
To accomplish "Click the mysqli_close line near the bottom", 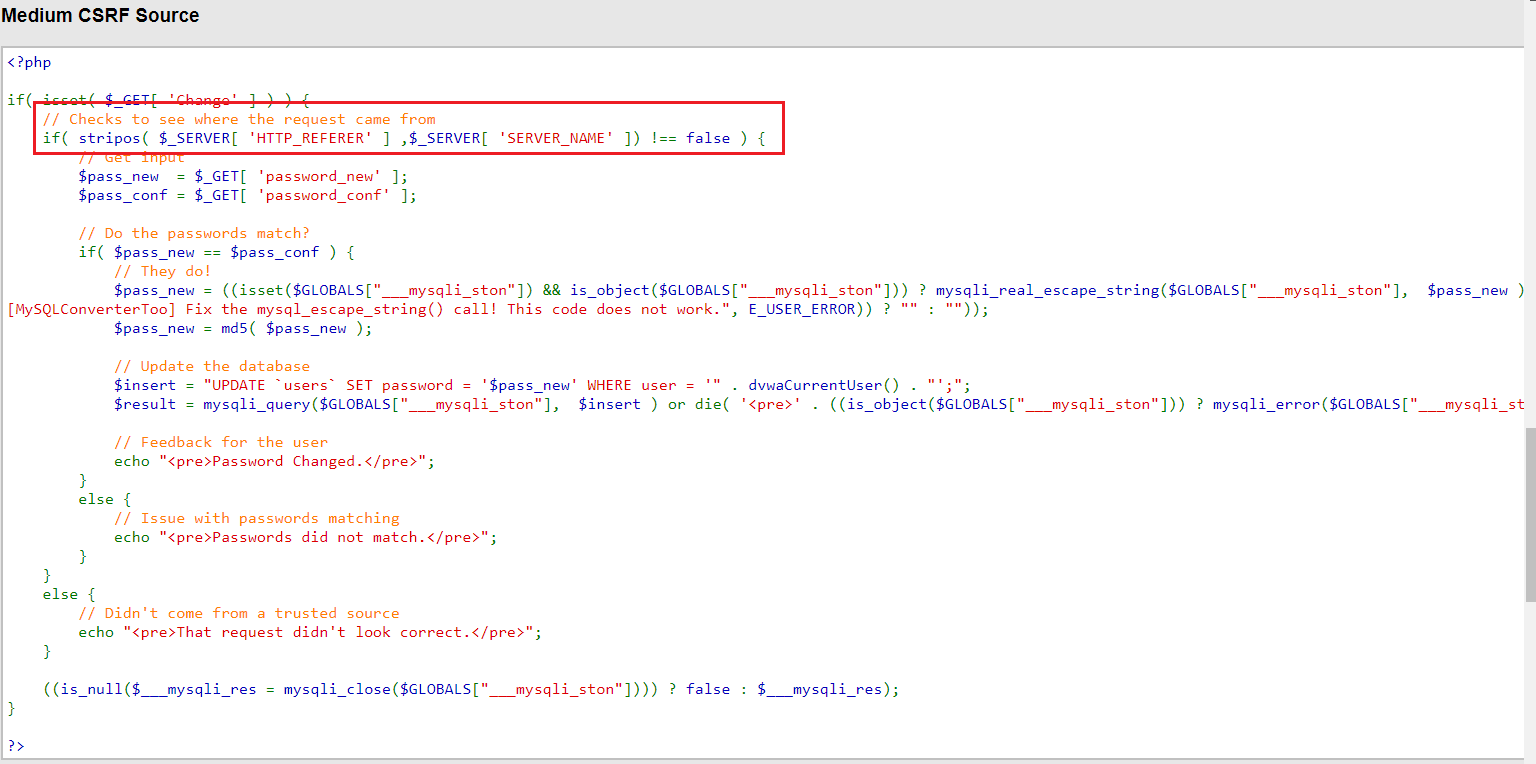I will 471,689.
